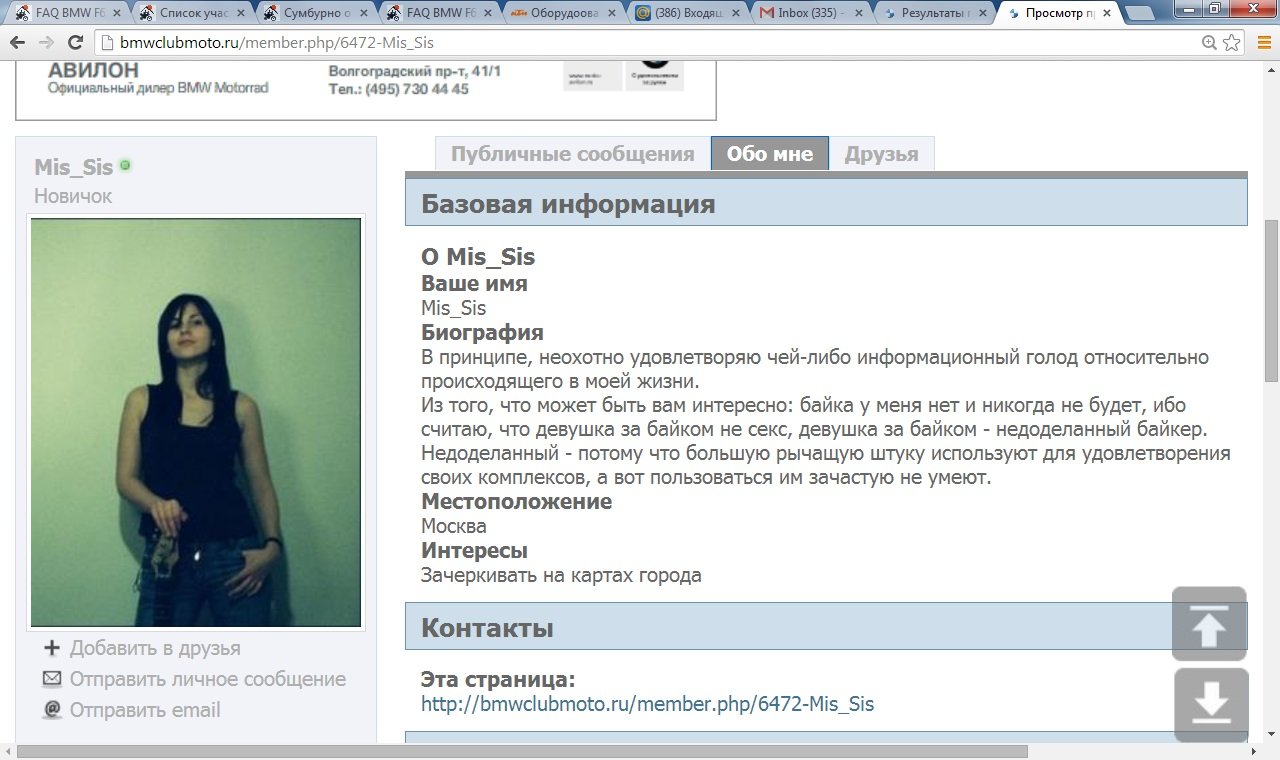Click the @ icon beside Отправить email

tap(52, 710)
